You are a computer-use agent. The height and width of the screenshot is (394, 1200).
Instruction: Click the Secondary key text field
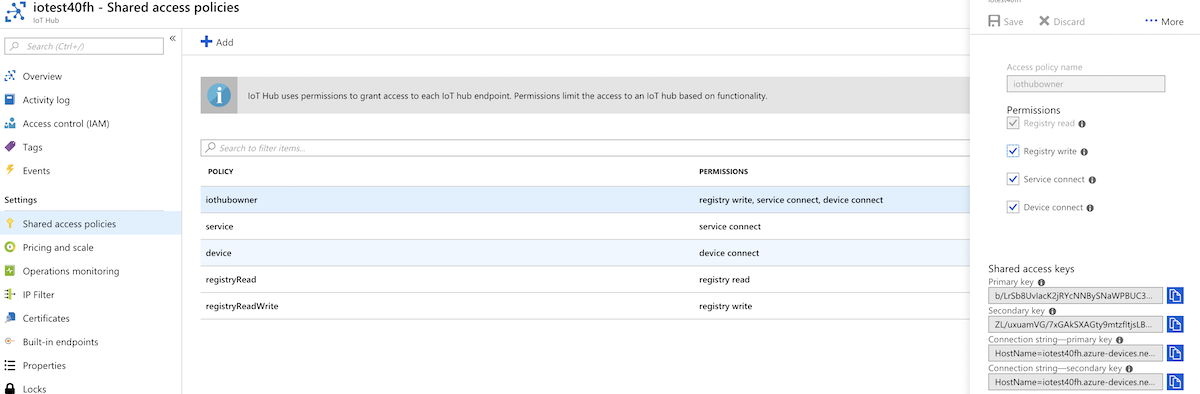tap(1075, 324)
